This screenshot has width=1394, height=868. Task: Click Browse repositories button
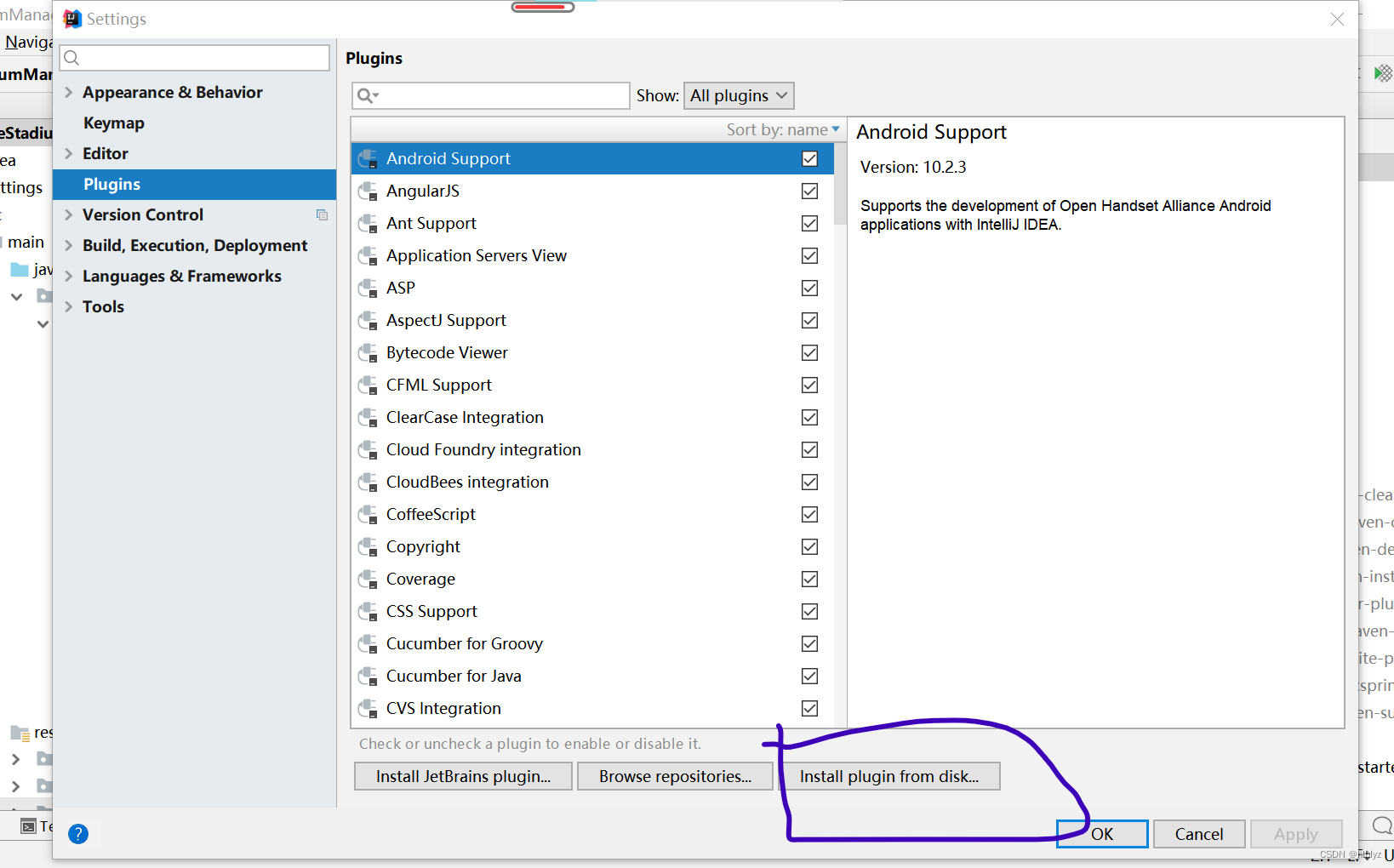pyautogui.click(x=675, y=776)
